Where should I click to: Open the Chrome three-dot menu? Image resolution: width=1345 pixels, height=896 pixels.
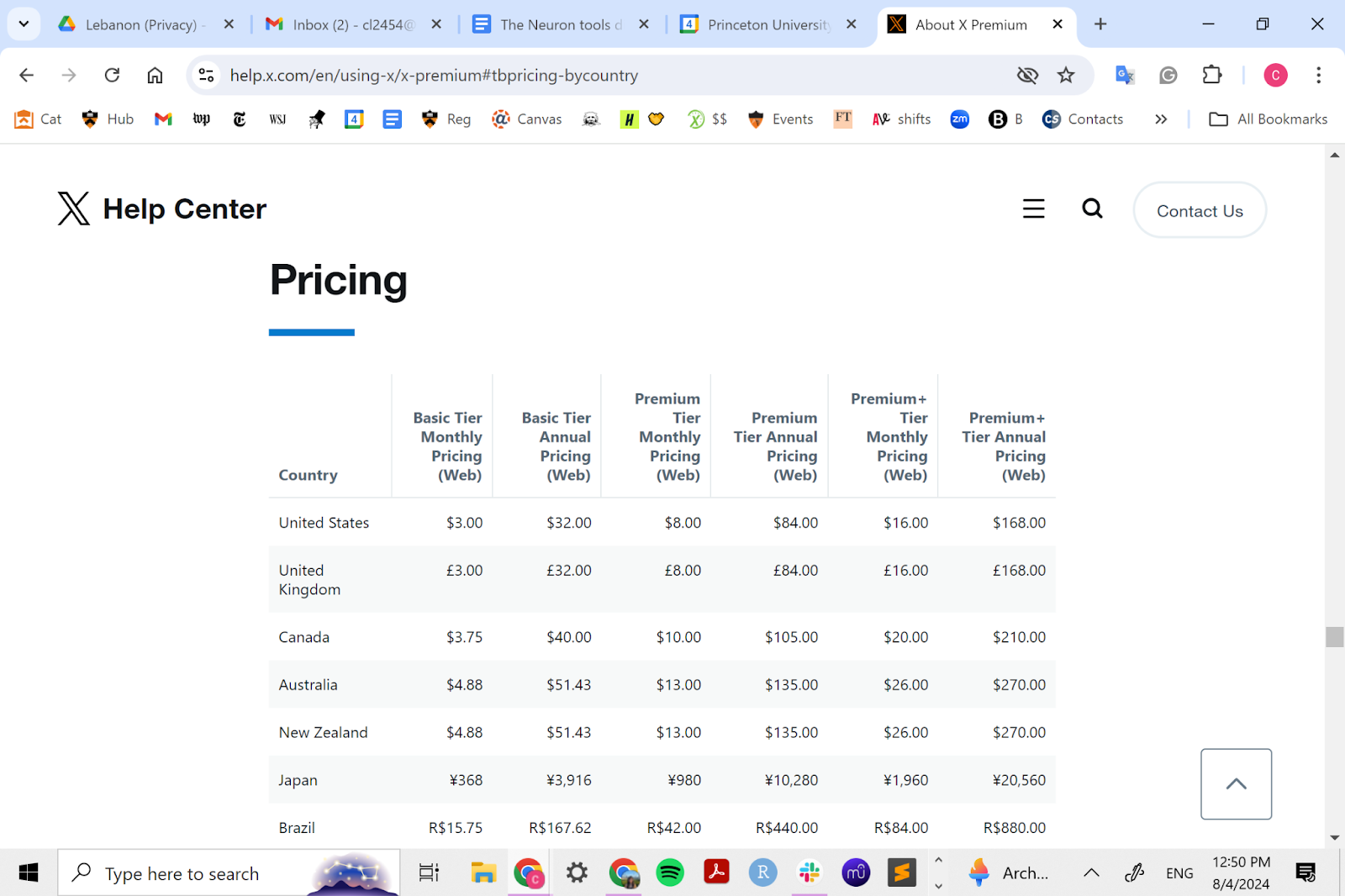pos(1318,75)
